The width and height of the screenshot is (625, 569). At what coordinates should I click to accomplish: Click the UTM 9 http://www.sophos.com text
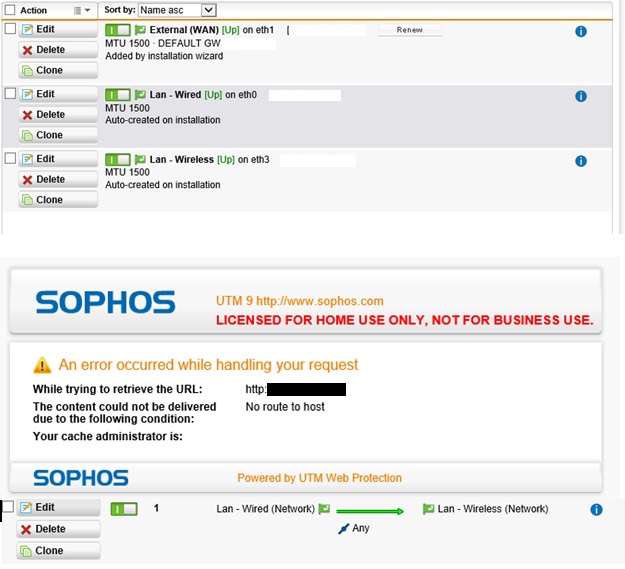click(x=300, y=301)
